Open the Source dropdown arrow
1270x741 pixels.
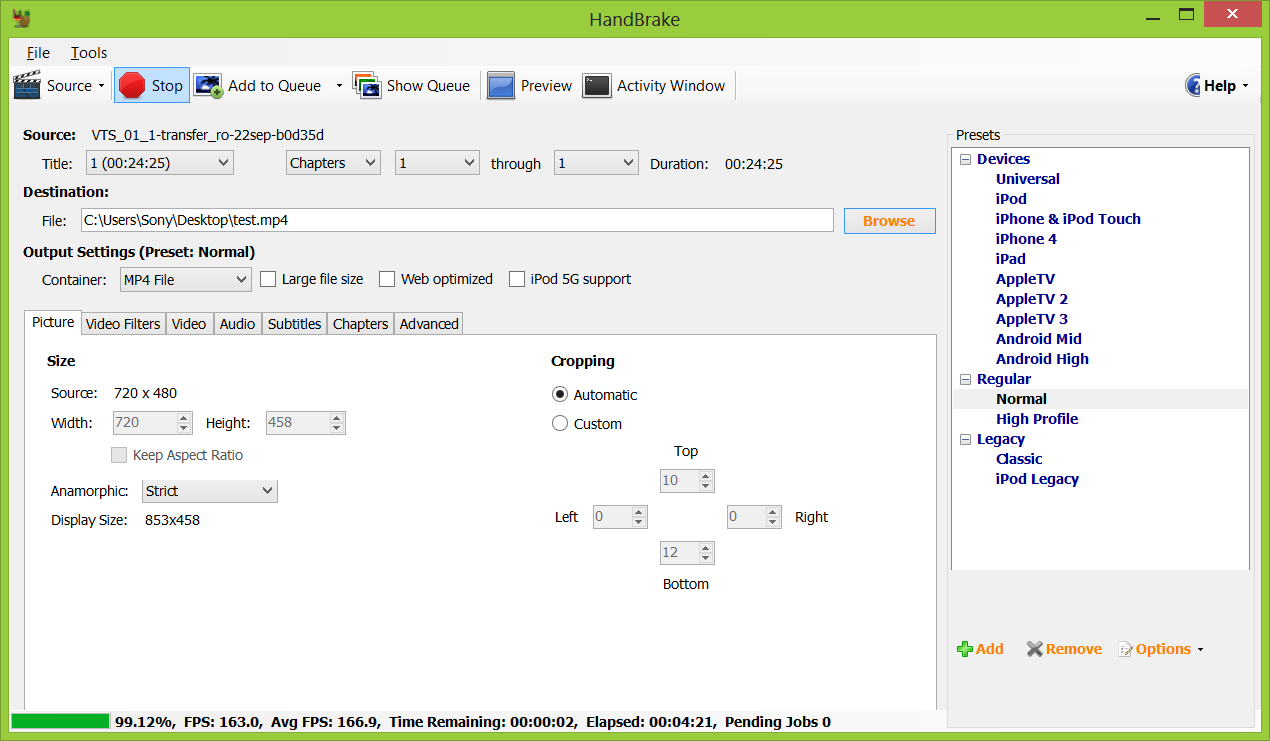tap(101, 86)
